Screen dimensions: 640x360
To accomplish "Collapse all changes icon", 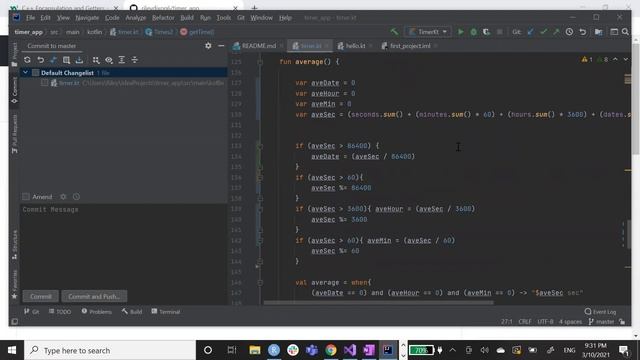I will [x=135, y=60].
